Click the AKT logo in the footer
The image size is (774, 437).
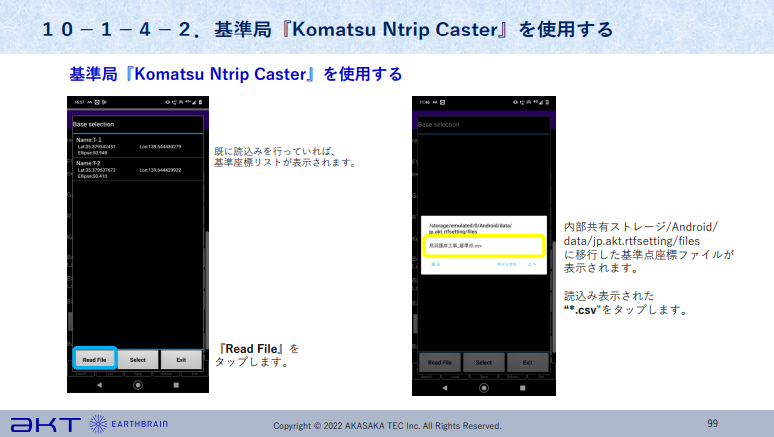46,424
